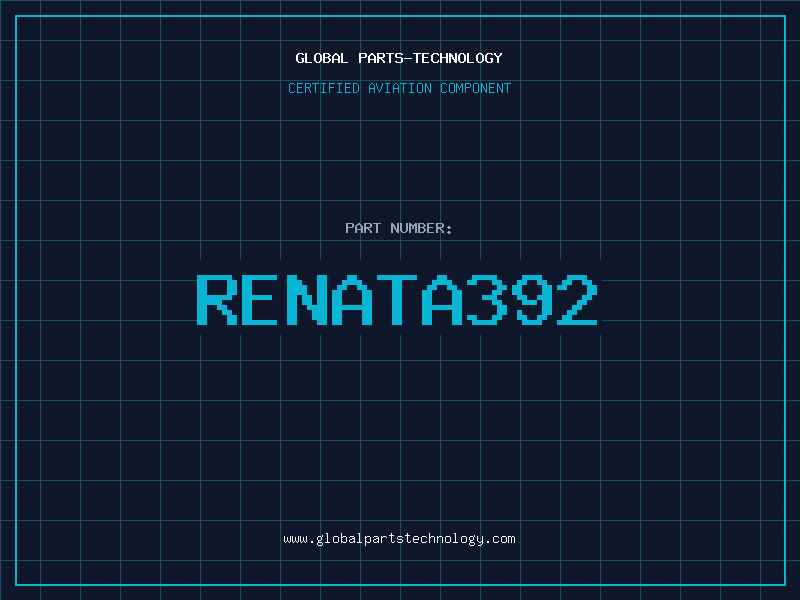Click the word PART in the label
The height and width of the screenshot is (600, 800).
point(362,228)
